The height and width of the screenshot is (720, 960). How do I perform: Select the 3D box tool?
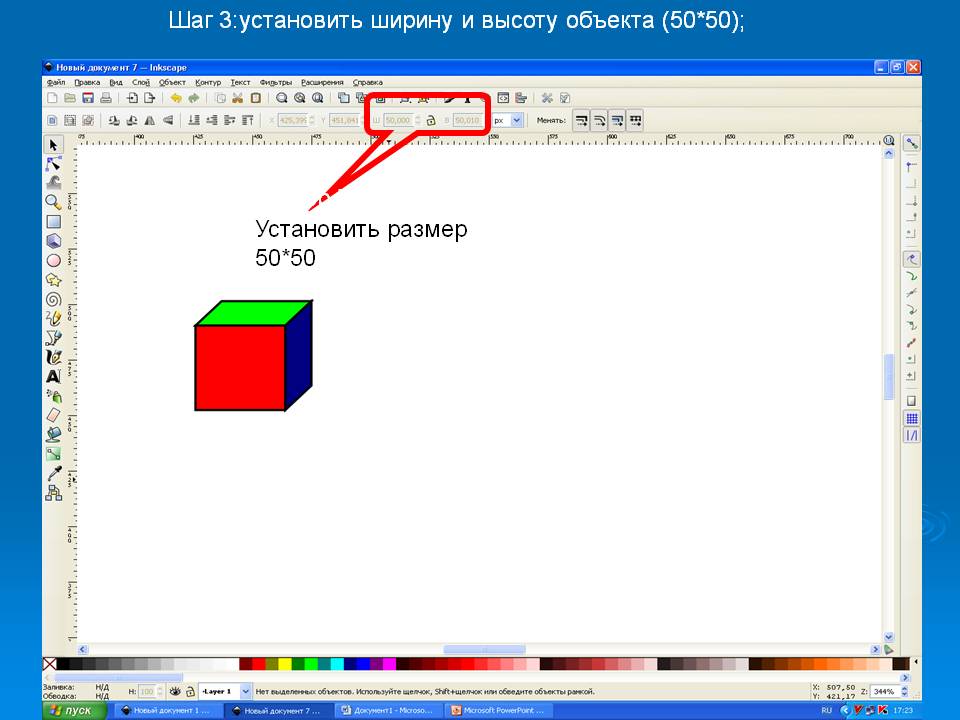point(54,241)
